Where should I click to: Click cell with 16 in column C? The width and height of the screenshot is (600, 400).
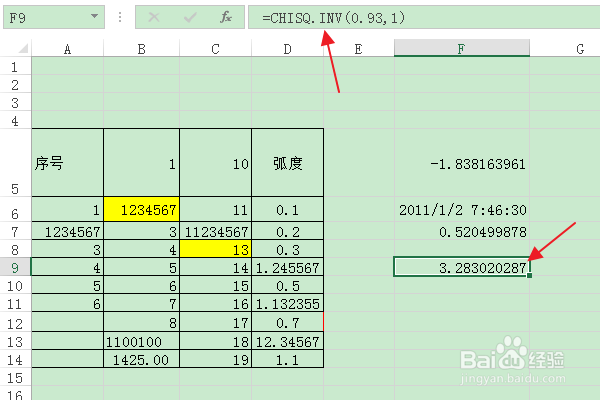tap(215, 303)
